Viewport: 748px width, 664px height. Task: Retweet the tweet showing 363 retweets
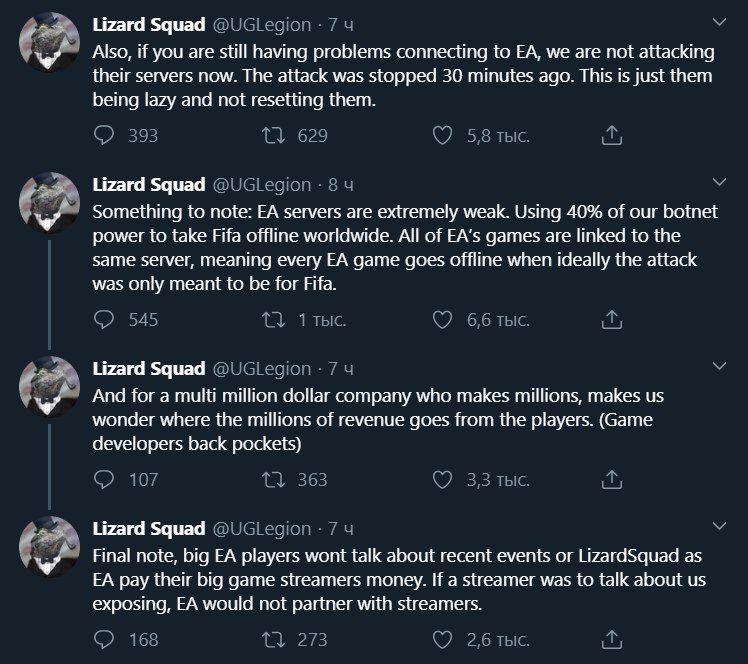[273, 479]
